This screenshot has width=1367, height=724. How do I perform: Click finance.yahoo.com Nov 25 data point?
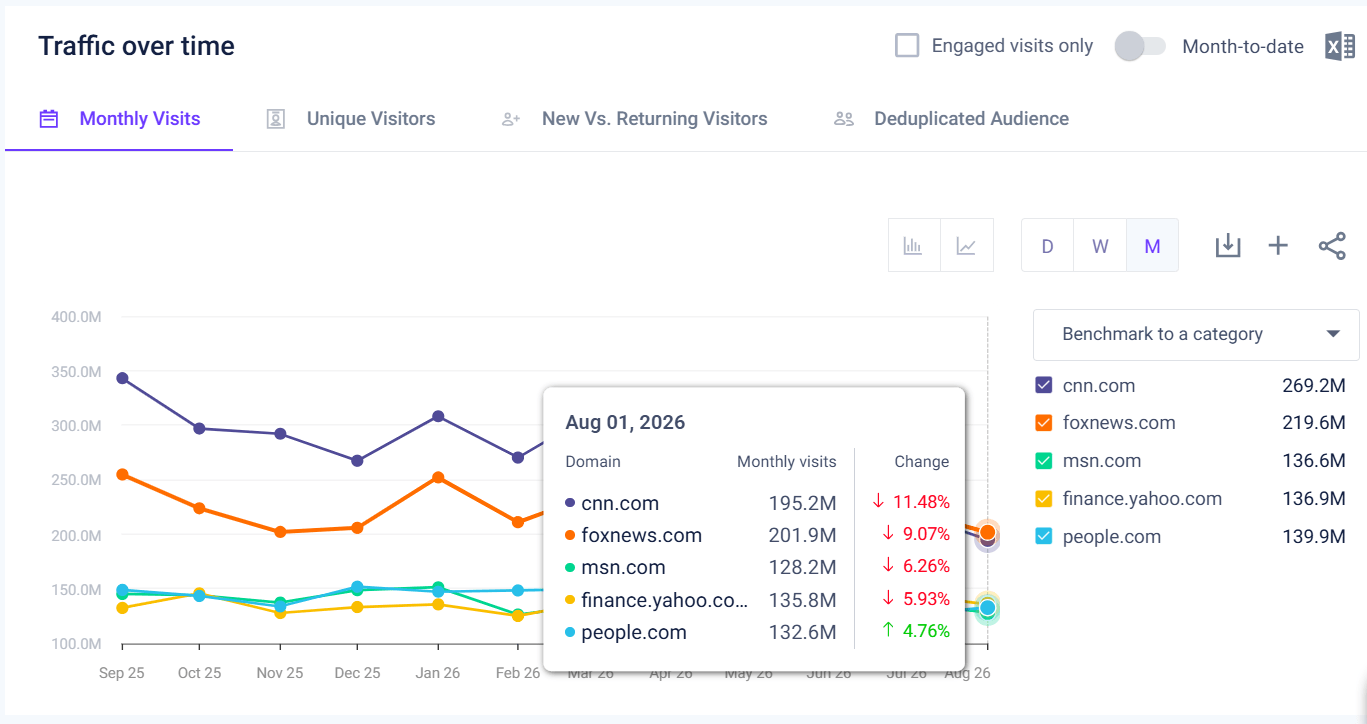click(x=280, y=613)
